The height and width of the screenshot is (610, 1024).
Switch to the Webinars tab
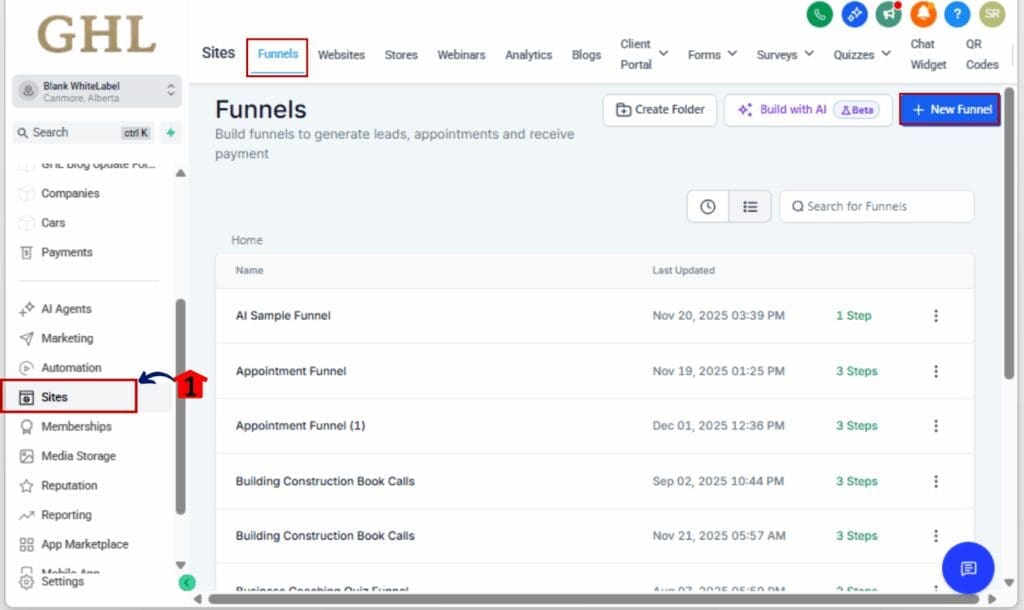(461, 55)
